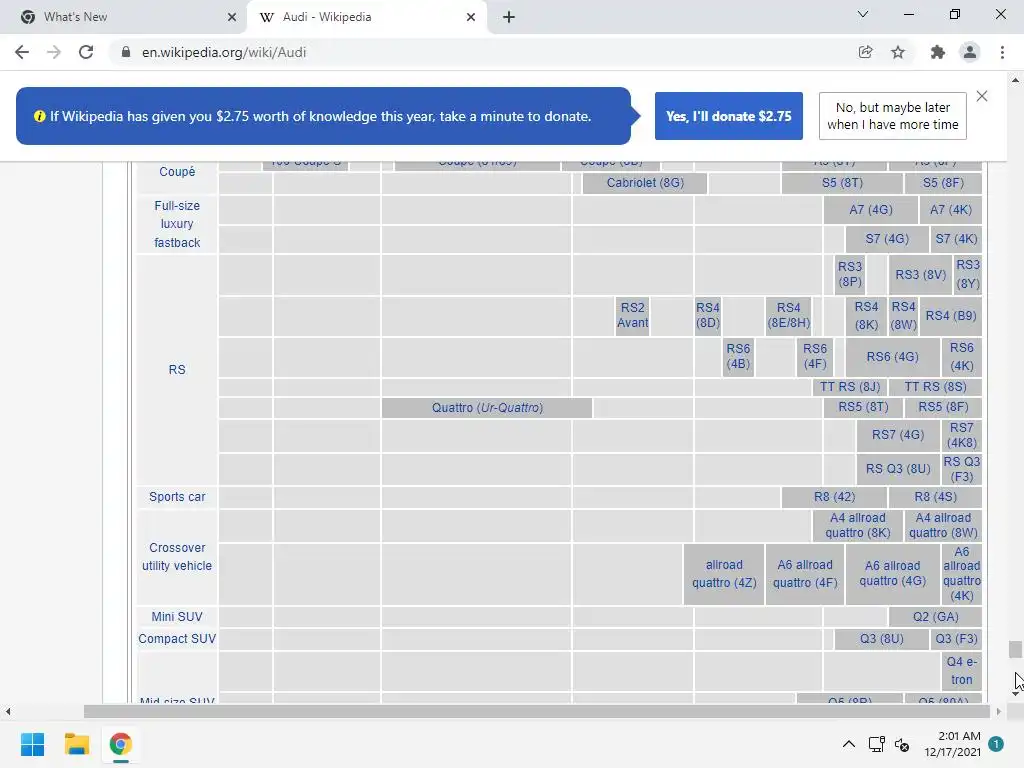Click the horizontal scrollbar thumb
The height and width of the screenshot is (768, 1024).
tap(537, 711)
